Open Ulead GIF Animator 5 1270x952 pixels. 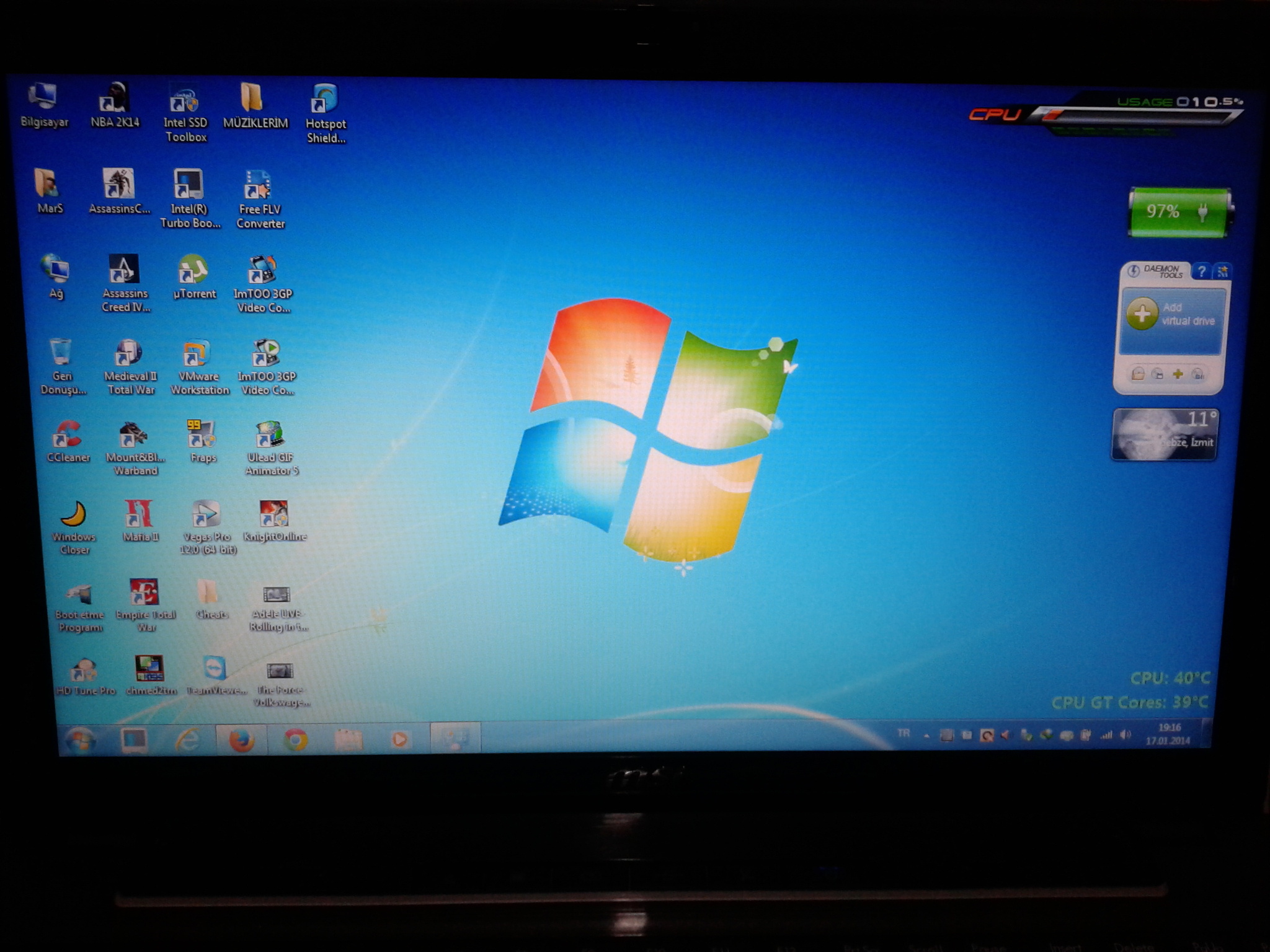tap(271, 449)
